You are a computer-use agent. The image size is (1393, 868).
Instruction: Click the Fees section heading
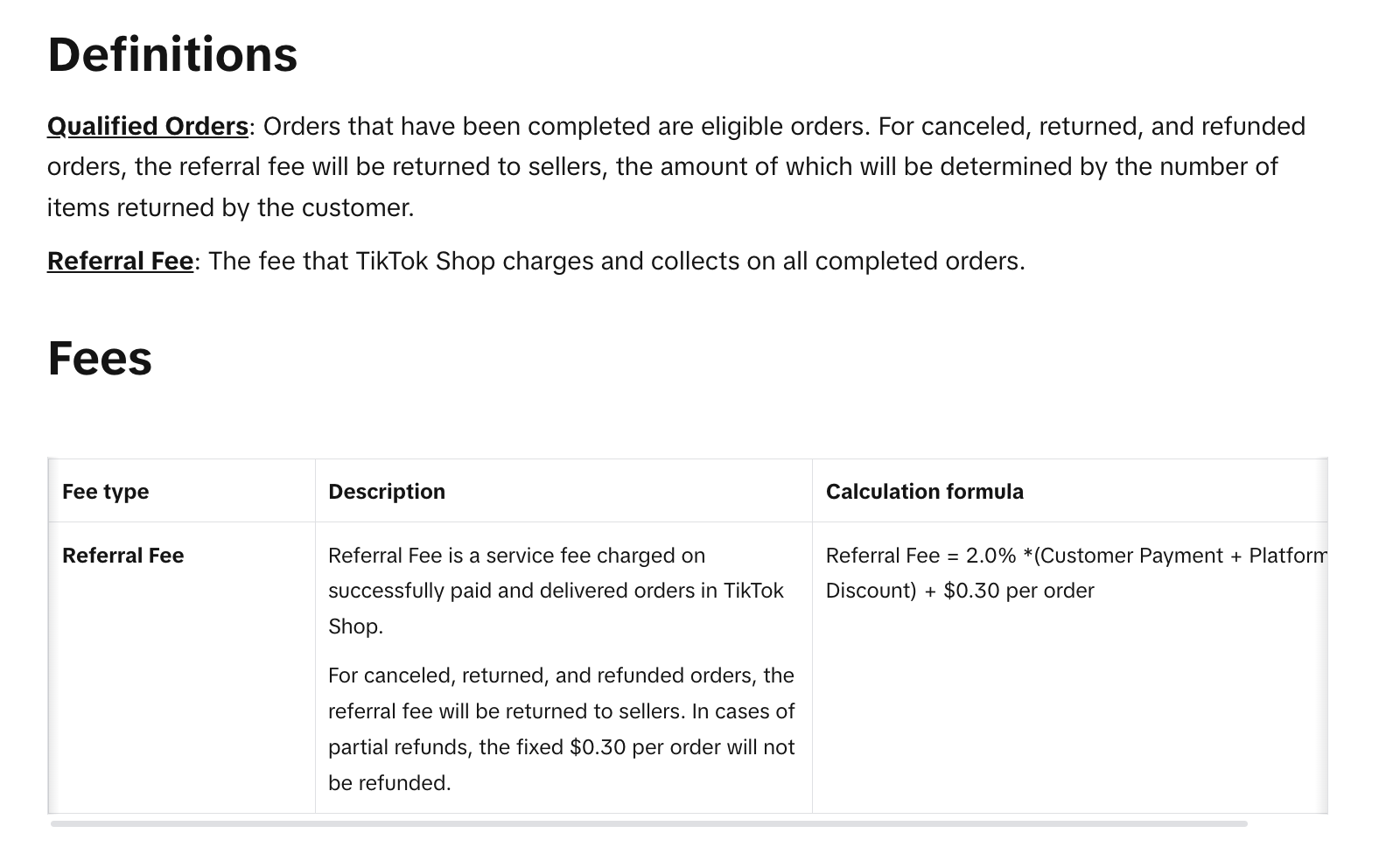[x=100, y=358]
